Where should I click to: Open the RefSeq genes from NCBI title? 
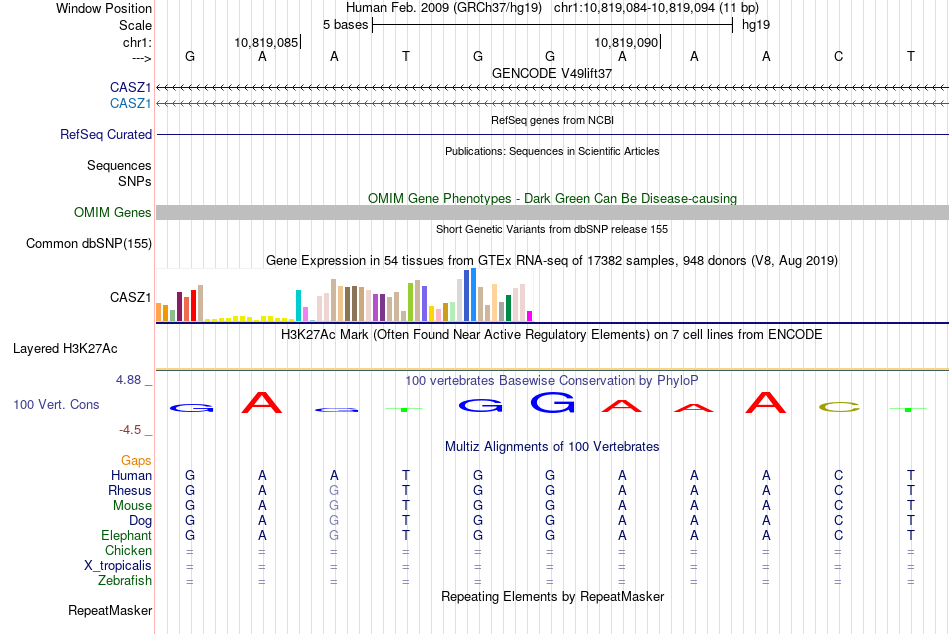pos(552,120)
